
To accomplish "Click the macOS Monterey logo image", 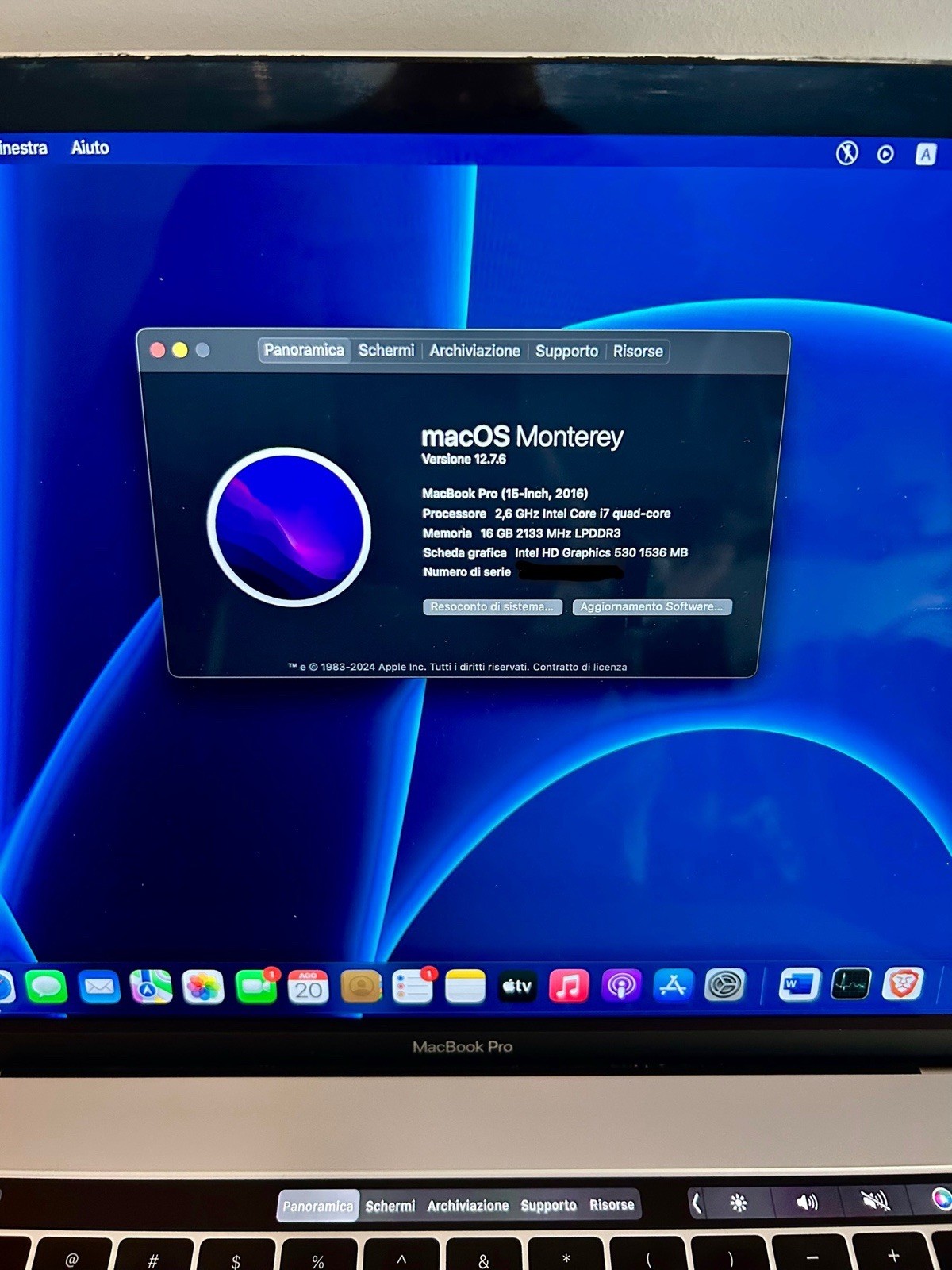I will click(289, 527).
